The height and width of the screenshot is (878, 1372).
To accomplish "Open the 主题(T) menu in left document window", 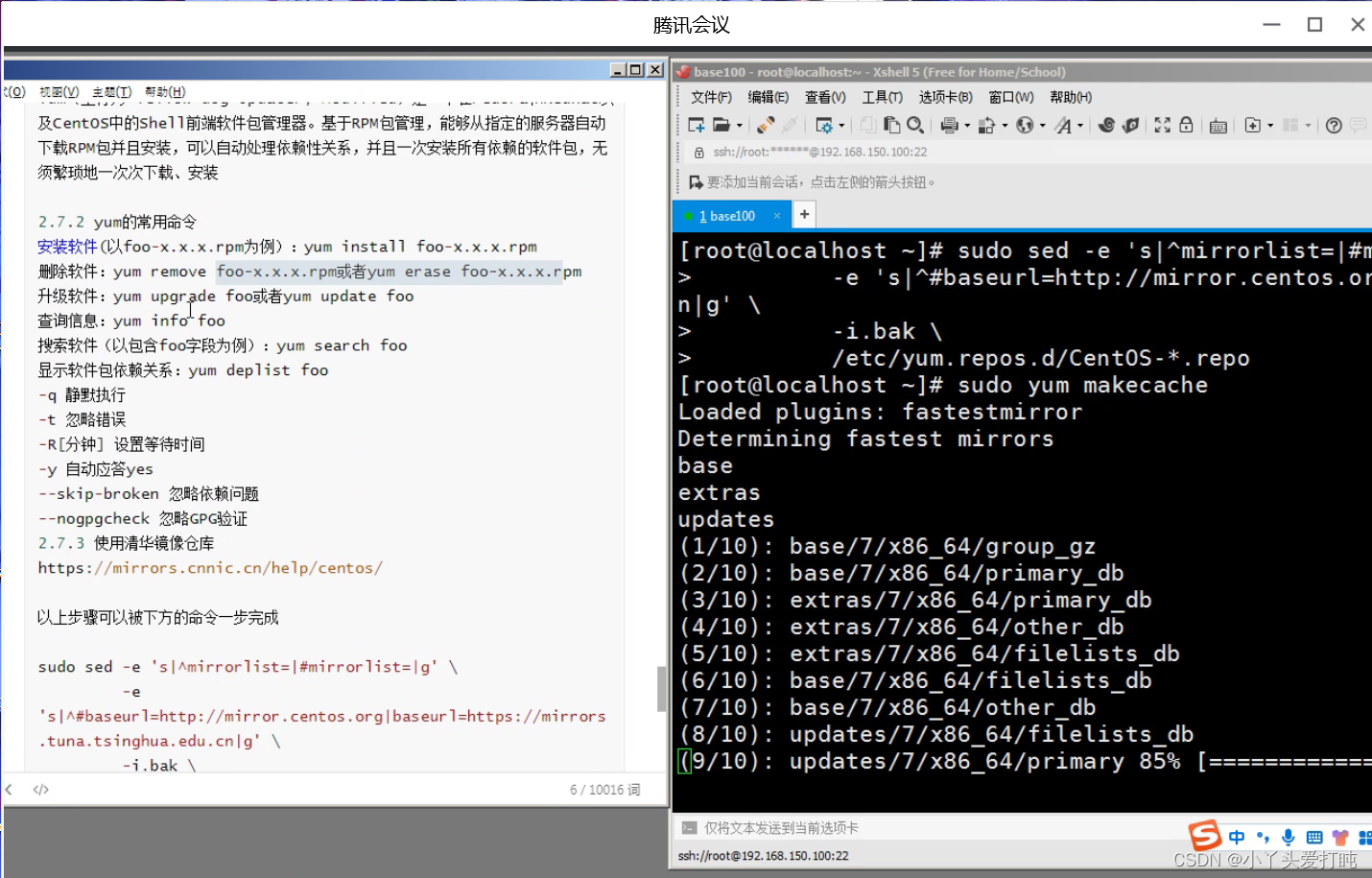I will [x=111, y=92].
